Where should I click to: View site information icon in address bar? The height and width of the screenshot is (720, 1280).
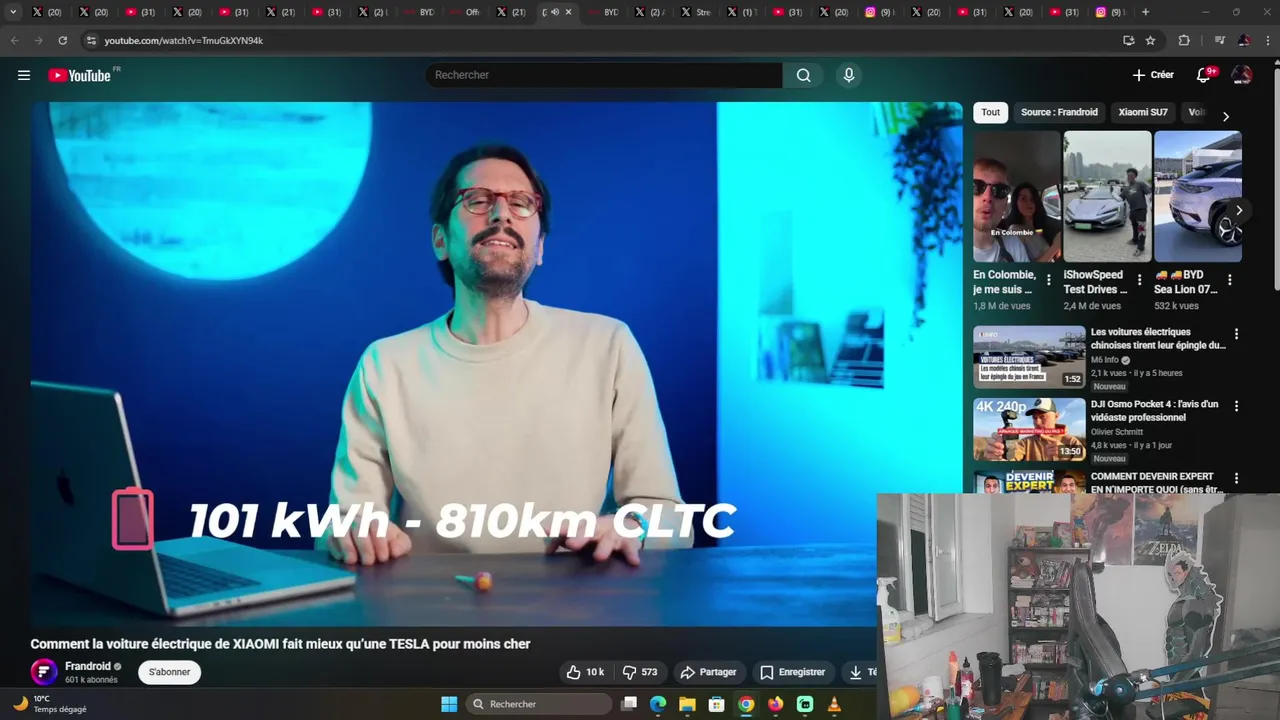click(91, 40)
